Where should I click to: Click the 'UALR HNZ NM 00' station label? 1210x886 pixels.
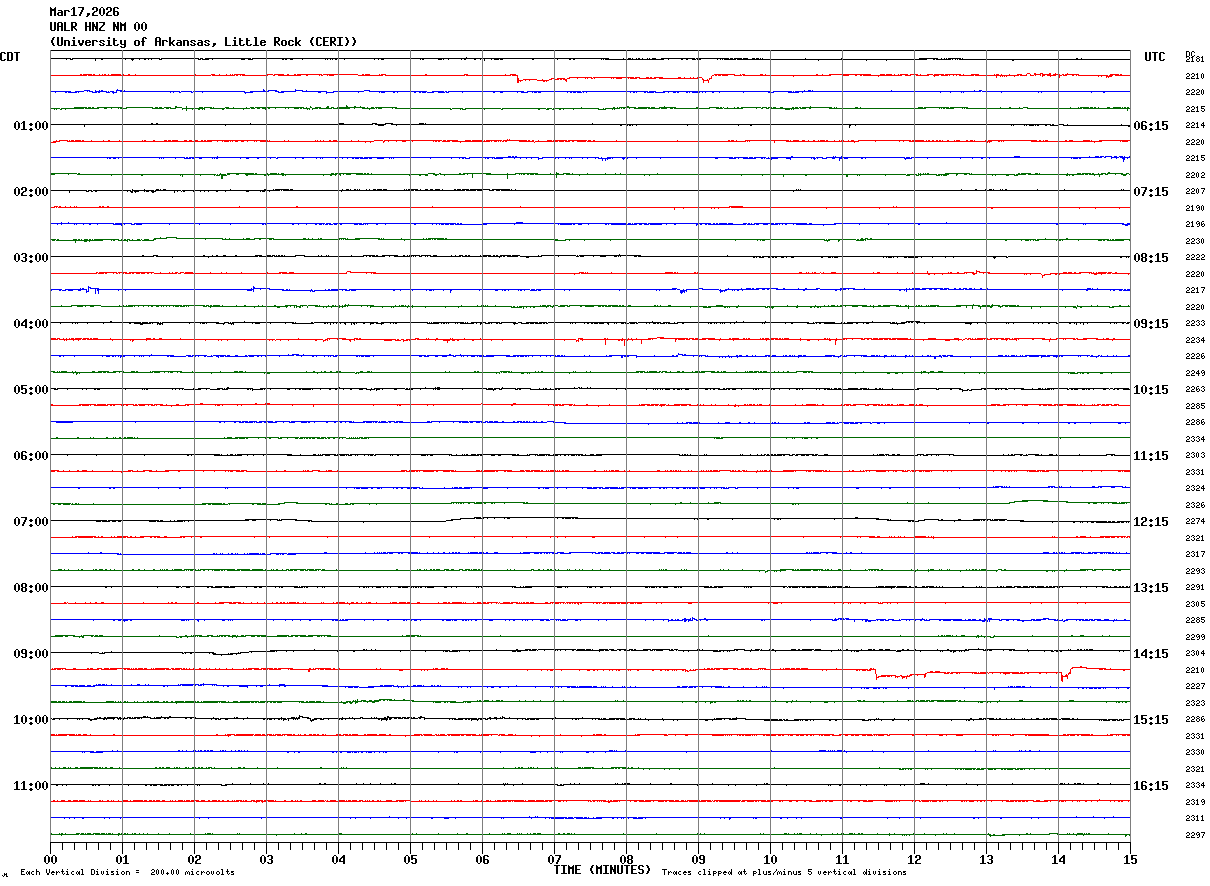coord(98,27)
